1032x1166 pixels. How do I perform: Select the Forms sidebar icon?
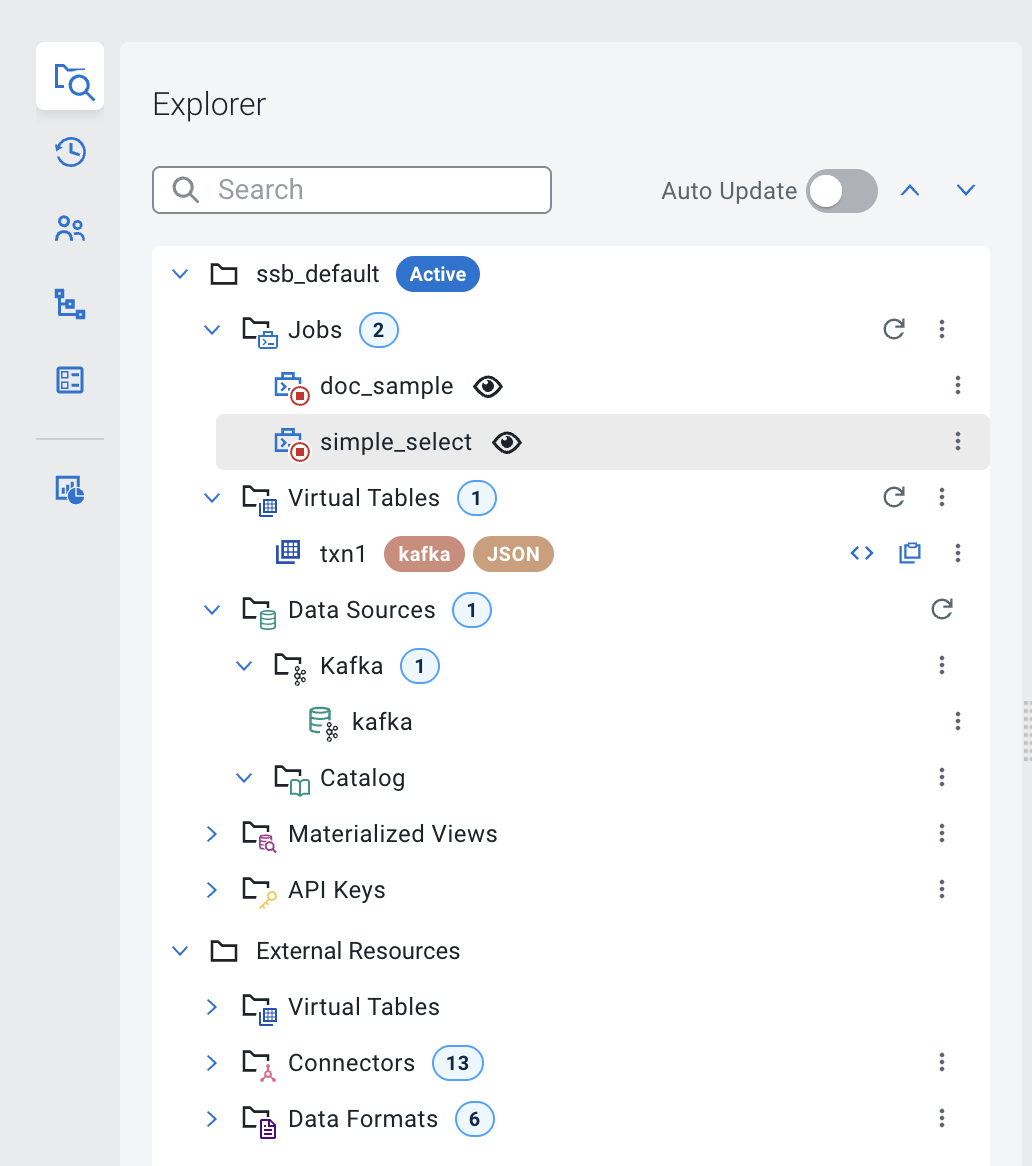coord(70,380)
